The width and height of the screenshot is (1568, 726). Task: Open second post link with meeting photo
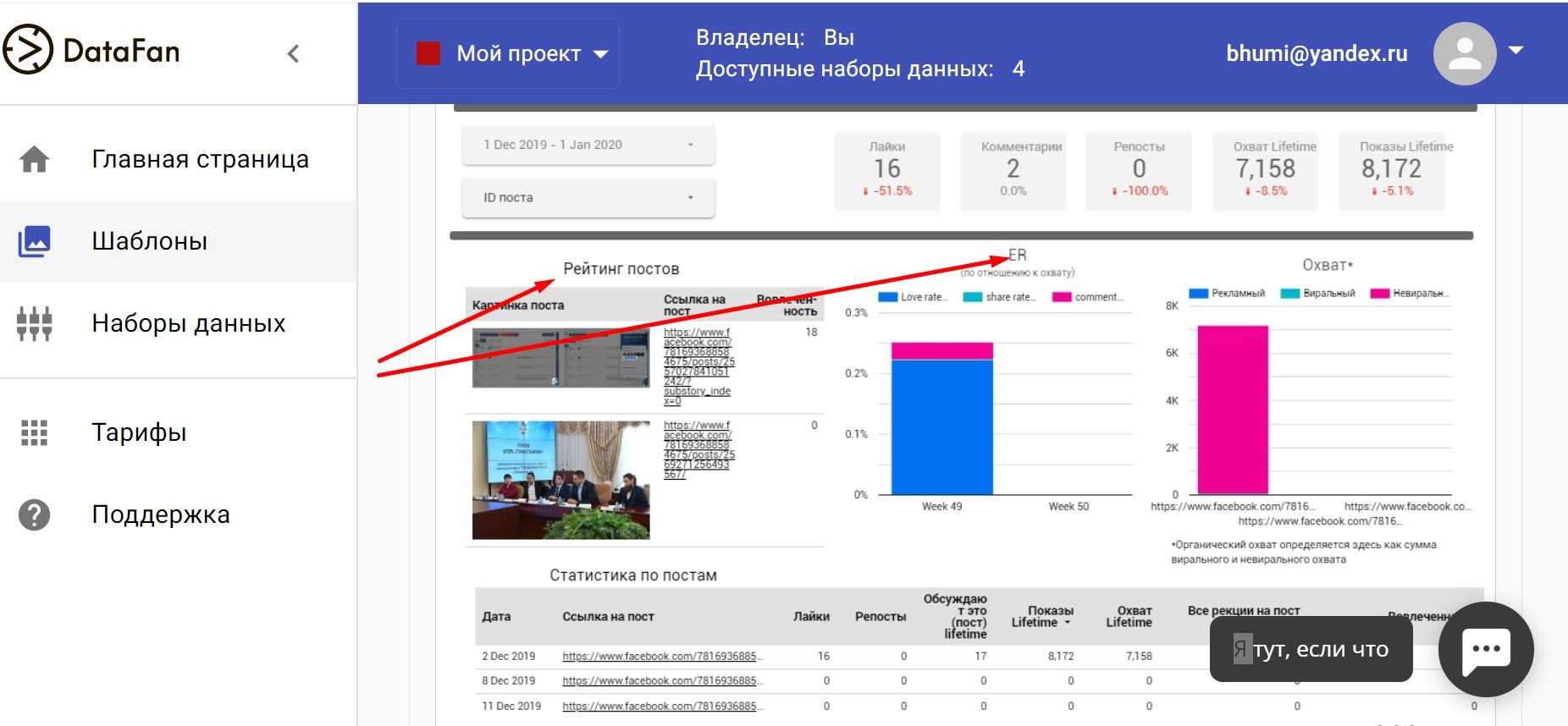pyautogui.click(x=698, y=450)
